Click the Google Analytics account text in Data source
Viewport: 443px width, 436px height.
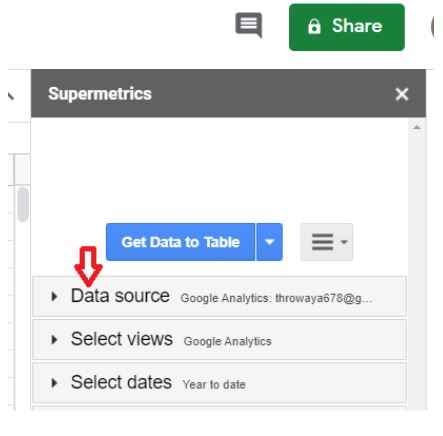[276, 298]
